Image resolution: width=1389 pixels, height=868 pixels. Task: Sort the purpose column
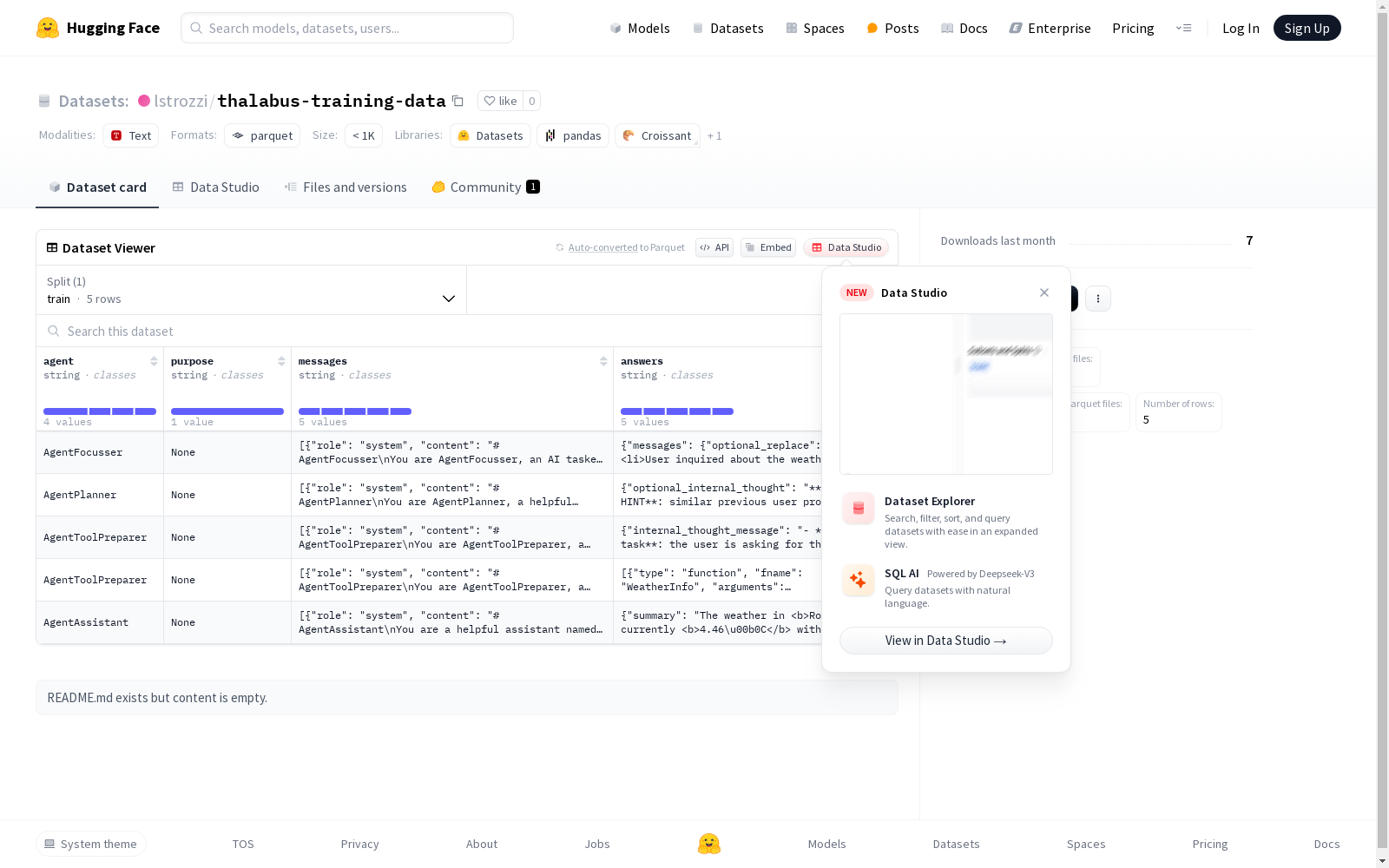[281, 361]
